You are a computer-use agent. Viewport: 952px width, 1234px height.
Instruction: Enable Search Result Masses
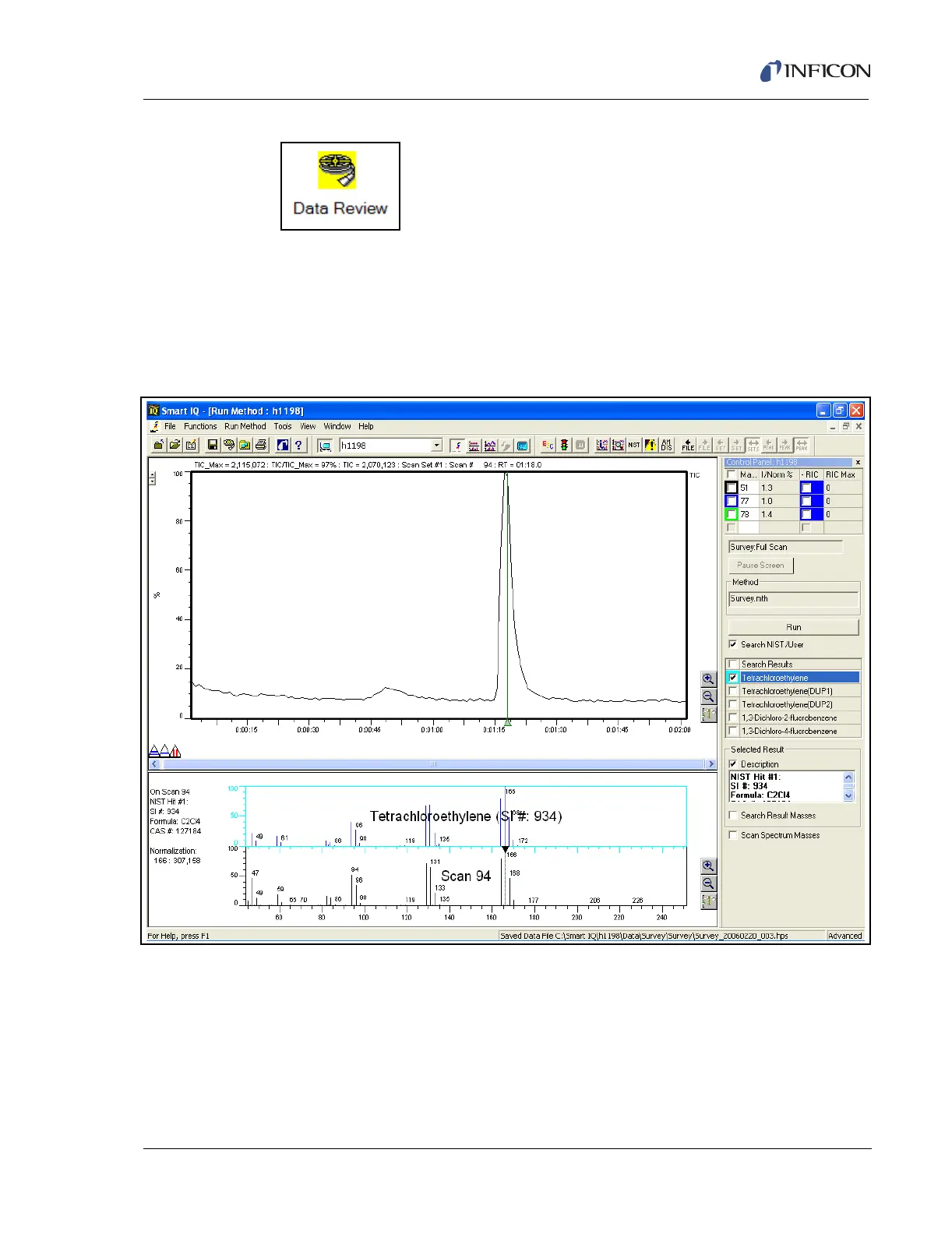coord(733,816)
